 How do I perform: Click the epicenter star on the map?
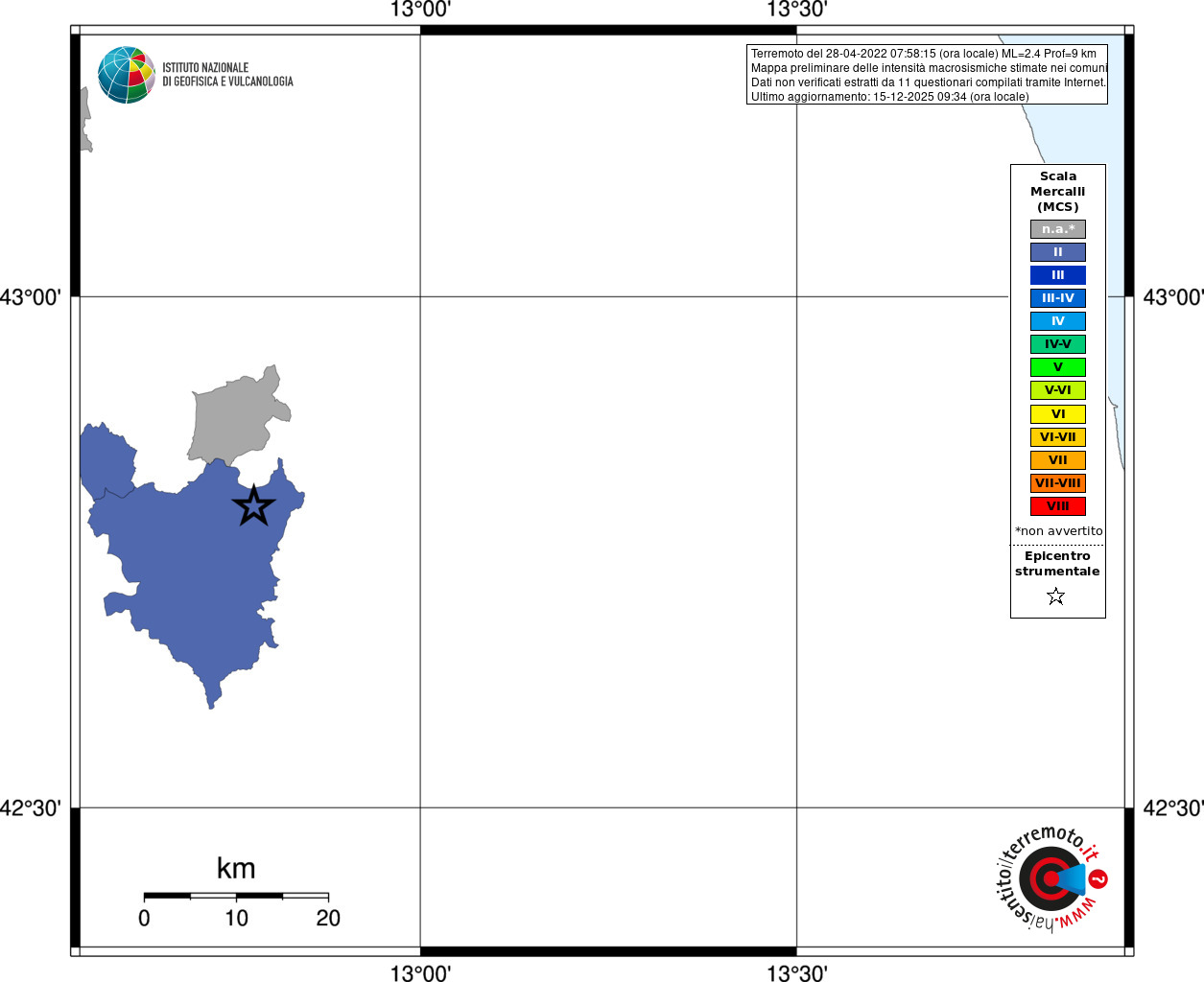tap(254, 505)
